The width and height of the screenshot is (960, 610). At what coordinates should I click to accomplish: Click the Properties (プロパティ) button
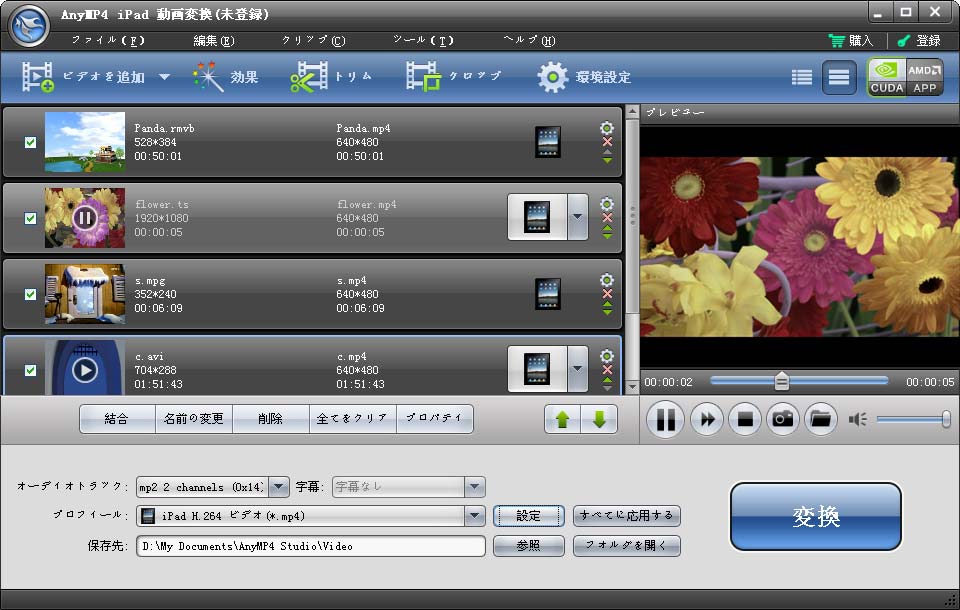[435, 419]
